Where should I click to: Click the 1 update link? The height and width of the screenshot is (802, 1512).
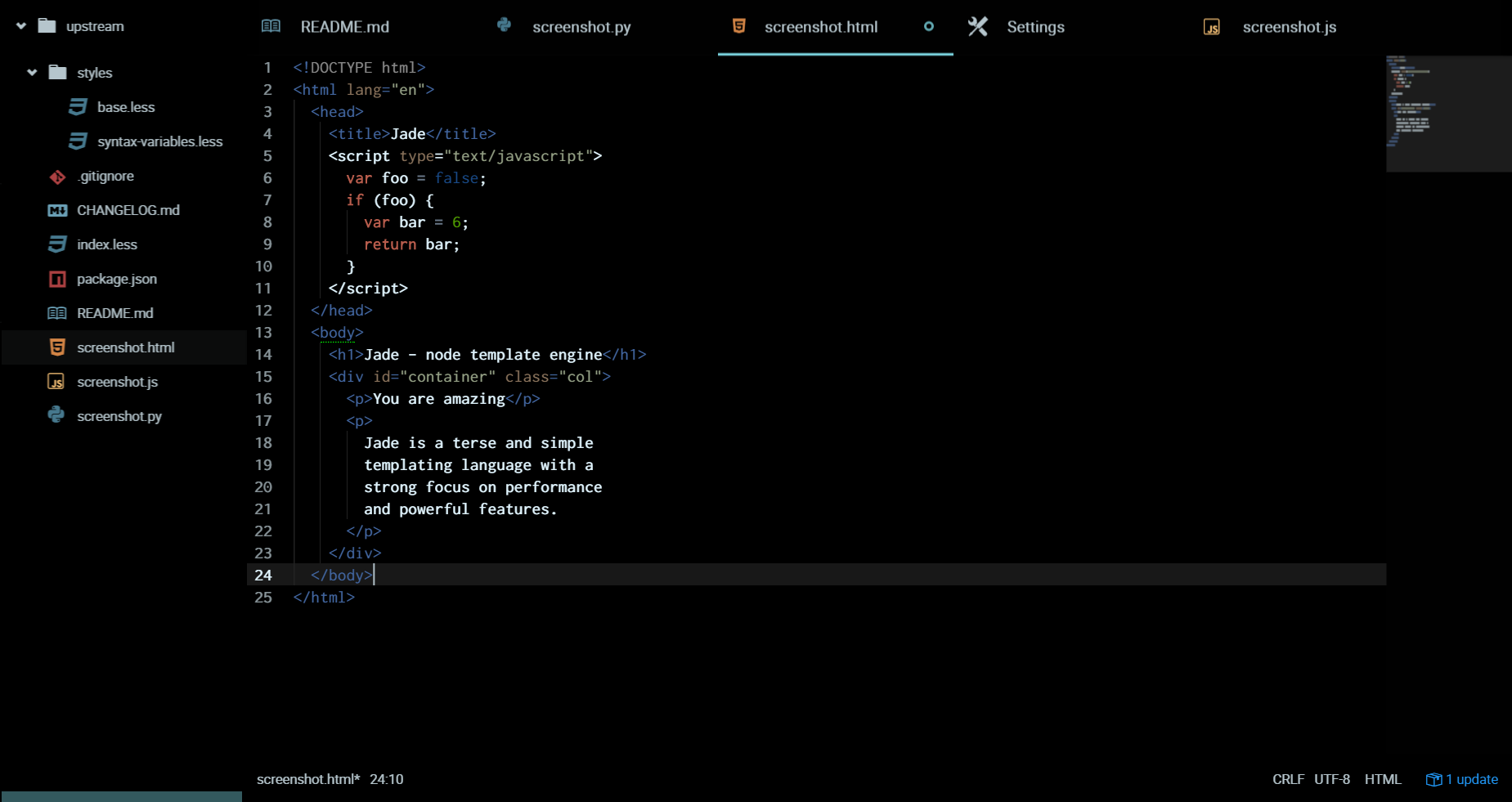point(1471,779)
